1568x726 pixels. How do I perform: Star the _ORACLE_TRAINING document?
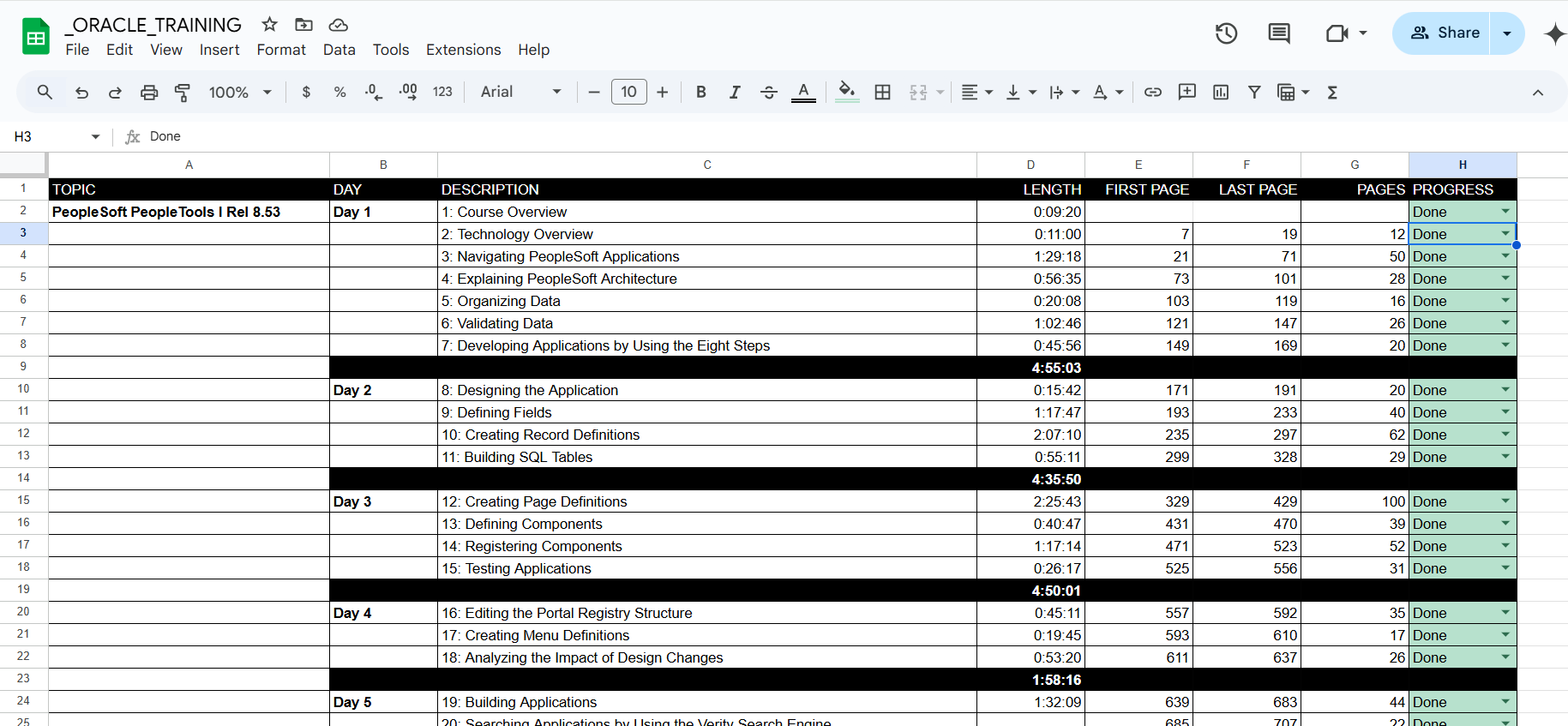(x=269, y=24)
